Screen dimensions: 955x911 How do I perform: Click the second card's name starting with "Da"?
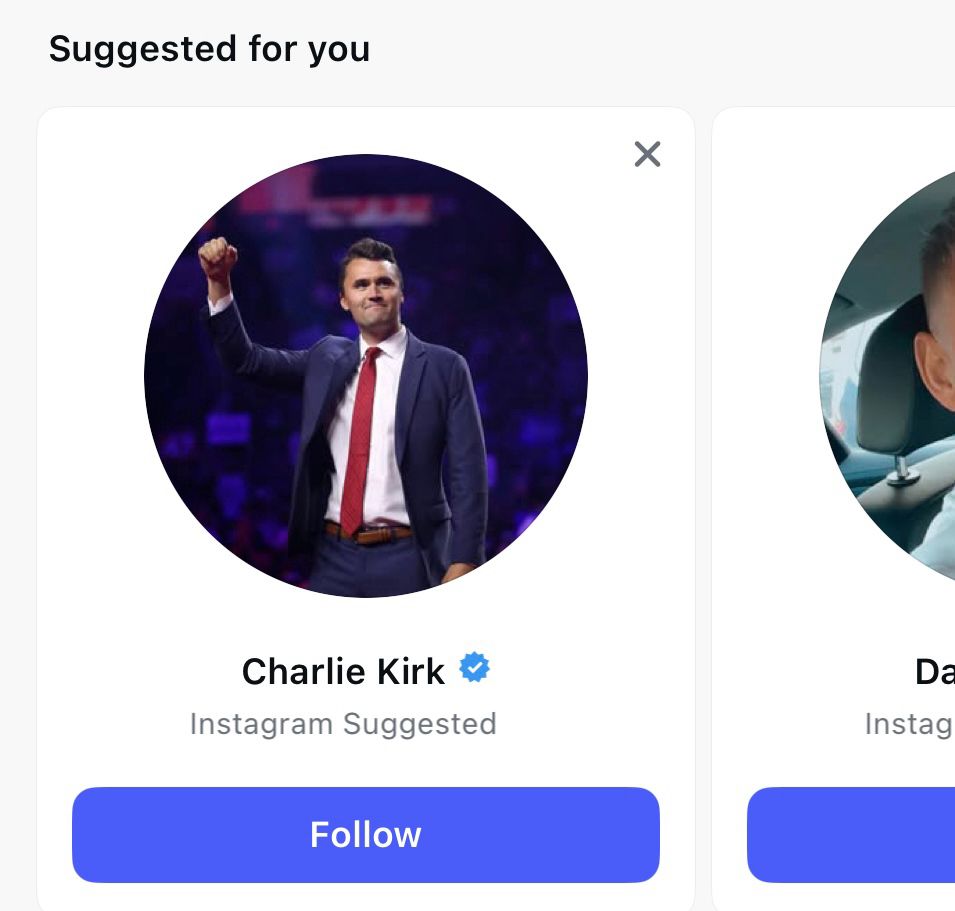tap(934, 671)
